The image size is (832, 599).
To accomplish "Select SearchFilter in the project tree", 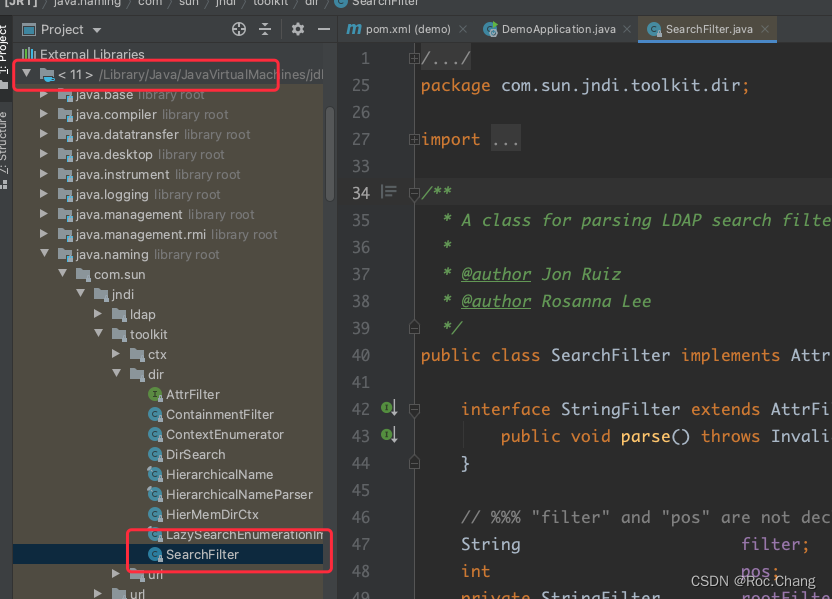I will click(202, 554).
